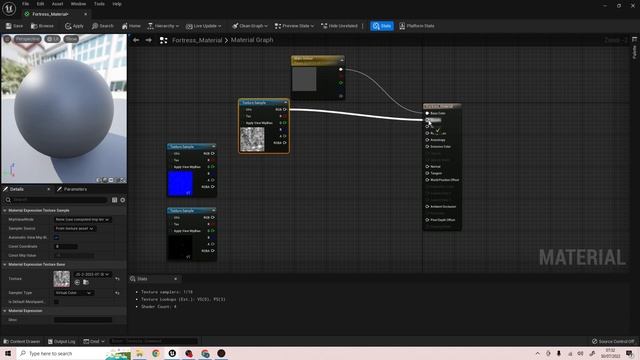Open Details panel settings gear
The width and height of the screenshot is (640, 360).
122,200
